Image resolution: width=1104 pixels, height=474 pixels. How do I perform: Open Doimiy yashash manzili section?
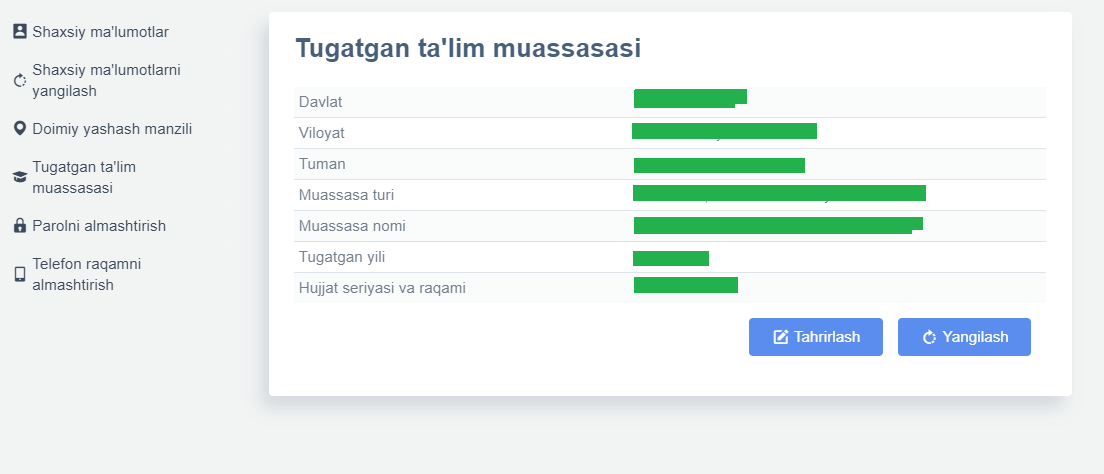112,129
